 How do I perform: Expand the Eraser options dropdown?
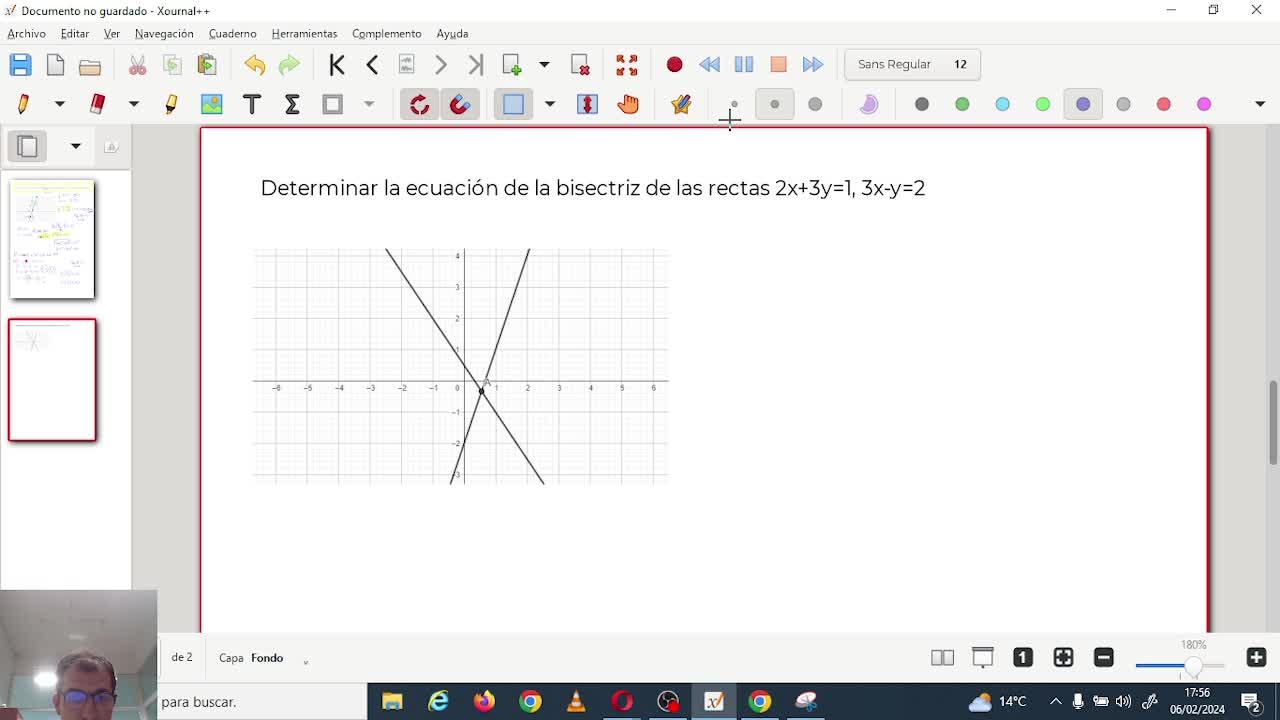point(133,104)
